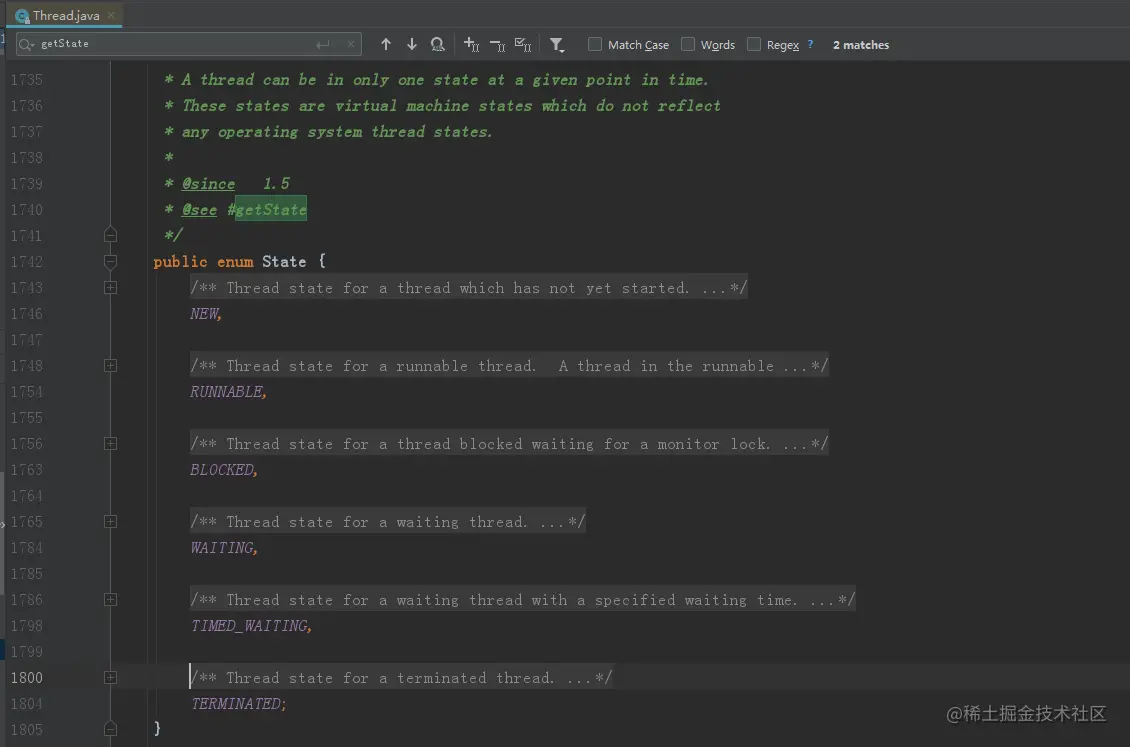Open Find All Usages search icon

[x=437, y=45]
